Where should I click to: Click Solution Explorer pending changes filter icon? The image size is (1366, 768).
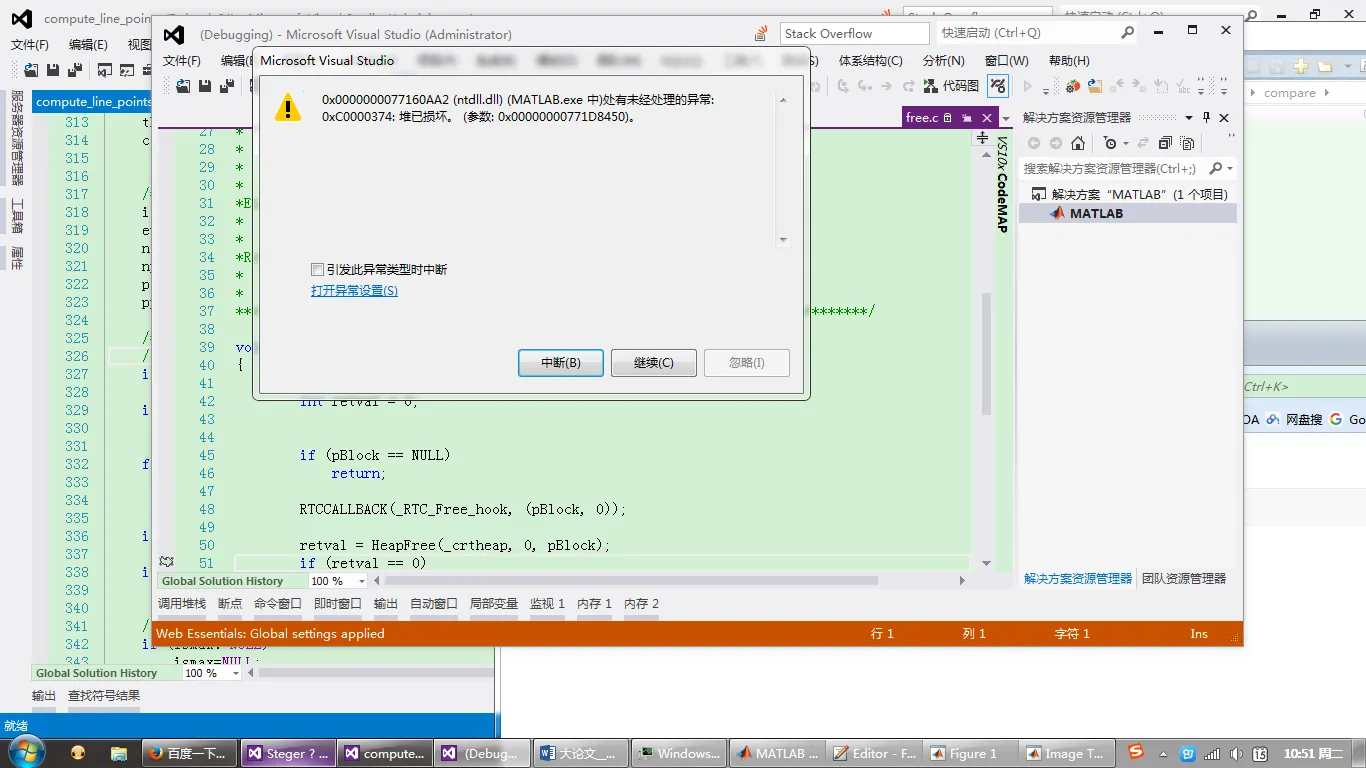point(1109,143)
